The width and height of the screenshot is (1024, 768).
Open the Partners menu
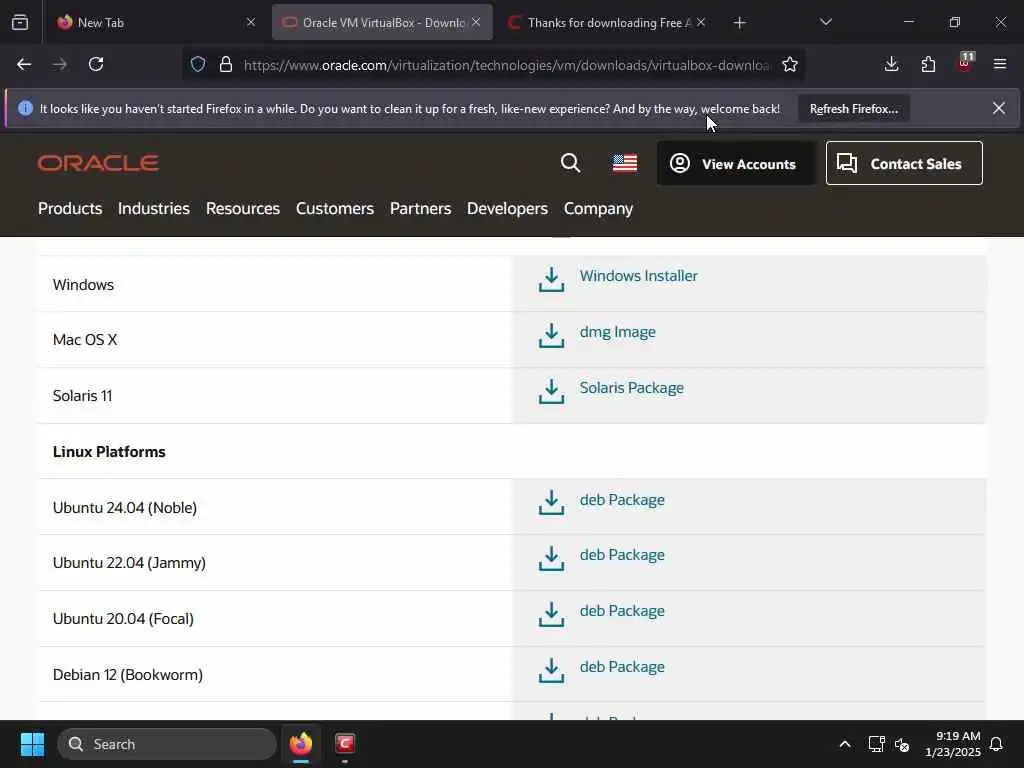point(420,208)
